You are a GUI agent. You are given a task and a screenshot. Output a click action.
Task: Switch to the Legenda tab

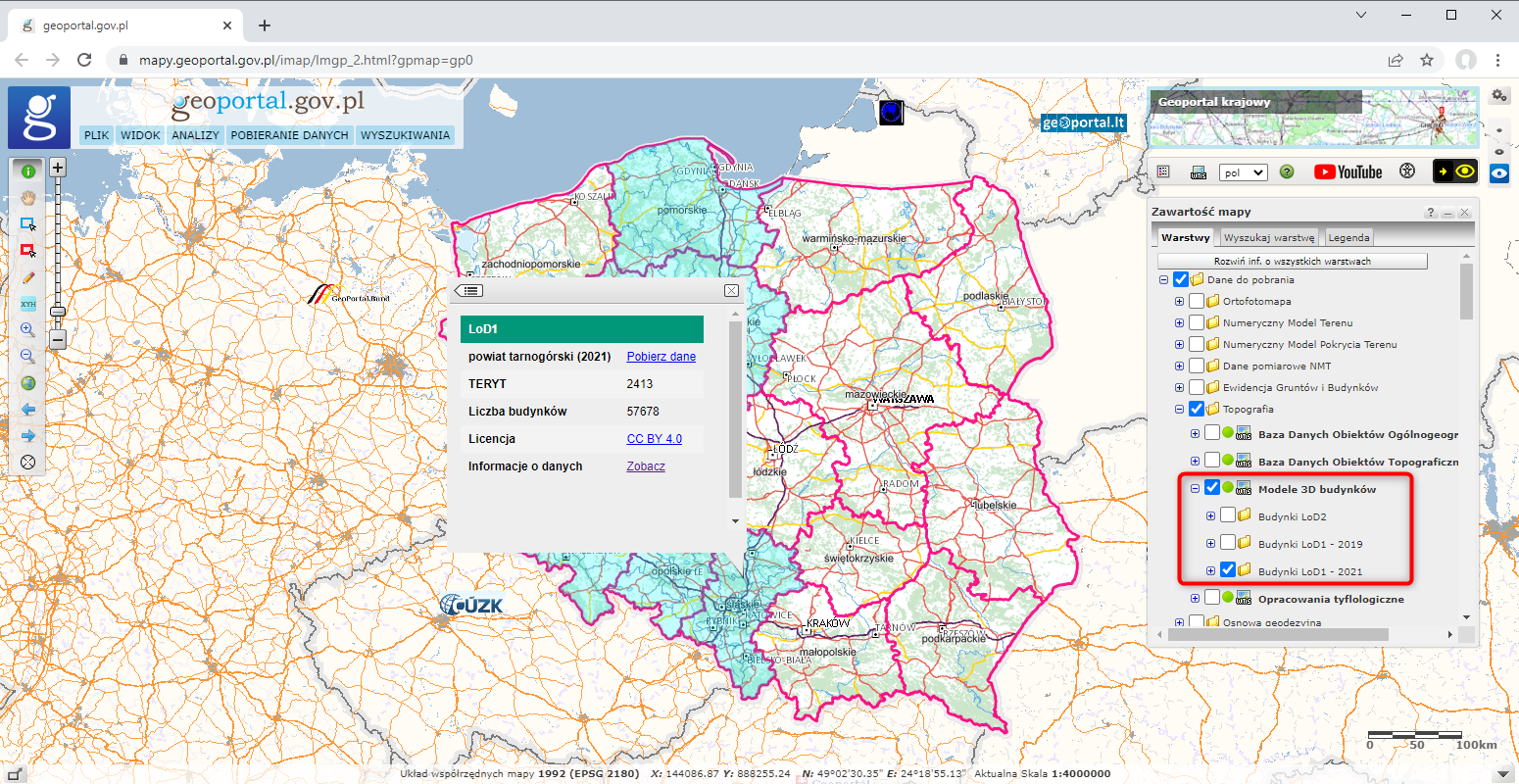[x=1348, y=237]
